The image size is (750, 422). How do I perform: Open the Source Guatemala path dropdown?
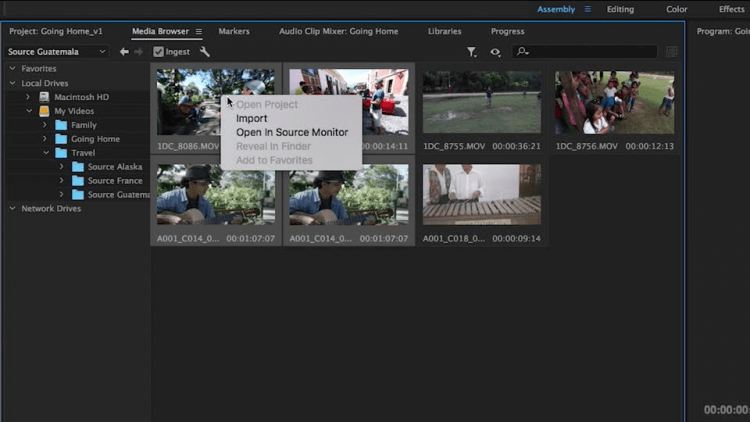tap(57, 52)
